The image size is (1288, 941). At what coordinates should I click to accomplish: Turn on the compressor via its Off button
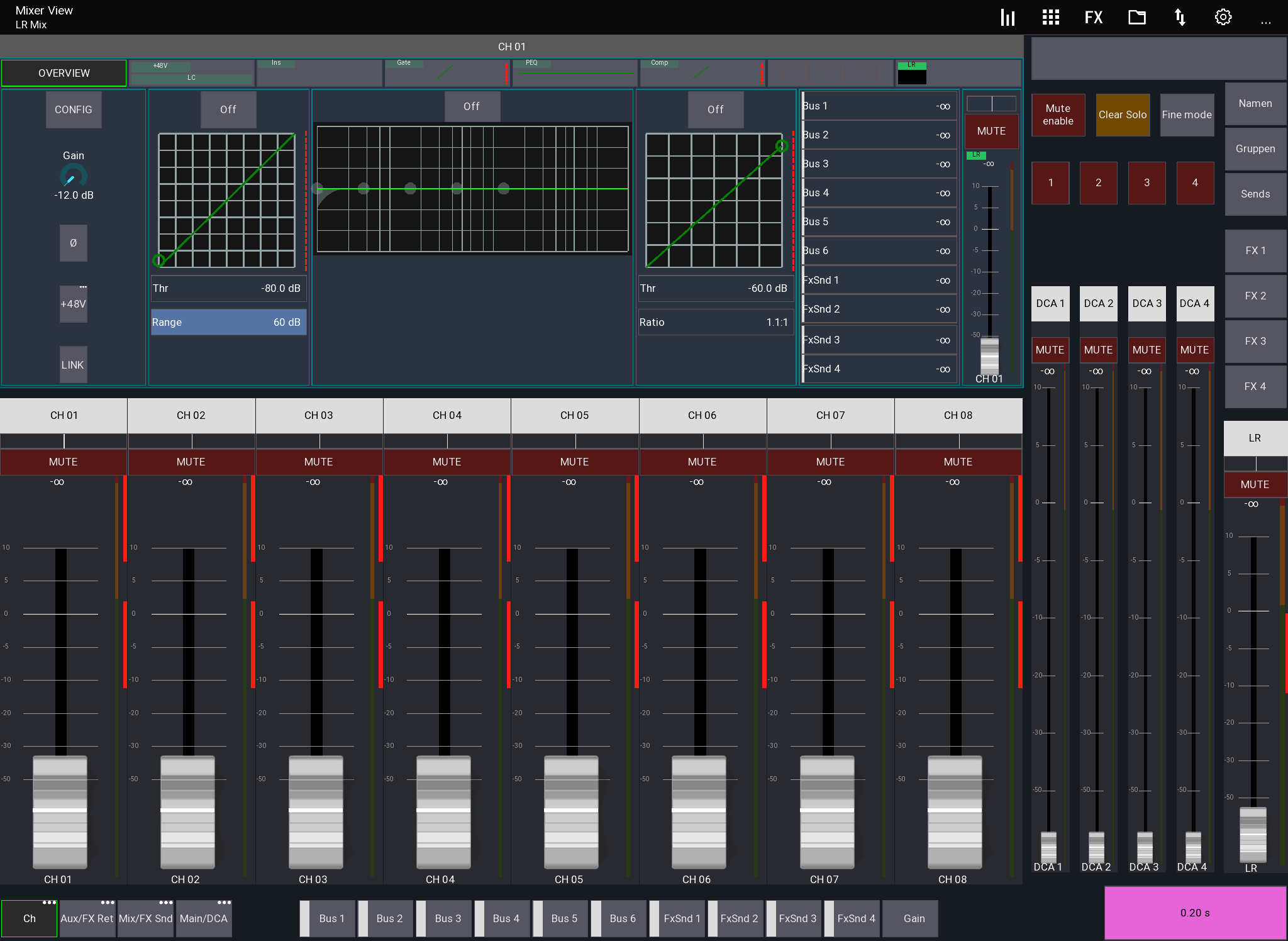pos(716,109)
